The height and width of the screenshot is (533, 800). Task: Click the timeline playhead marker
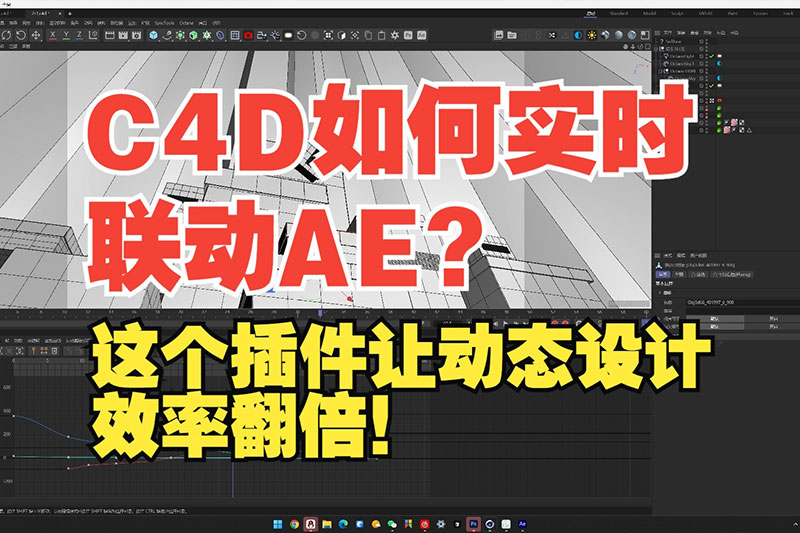[320, 312]
